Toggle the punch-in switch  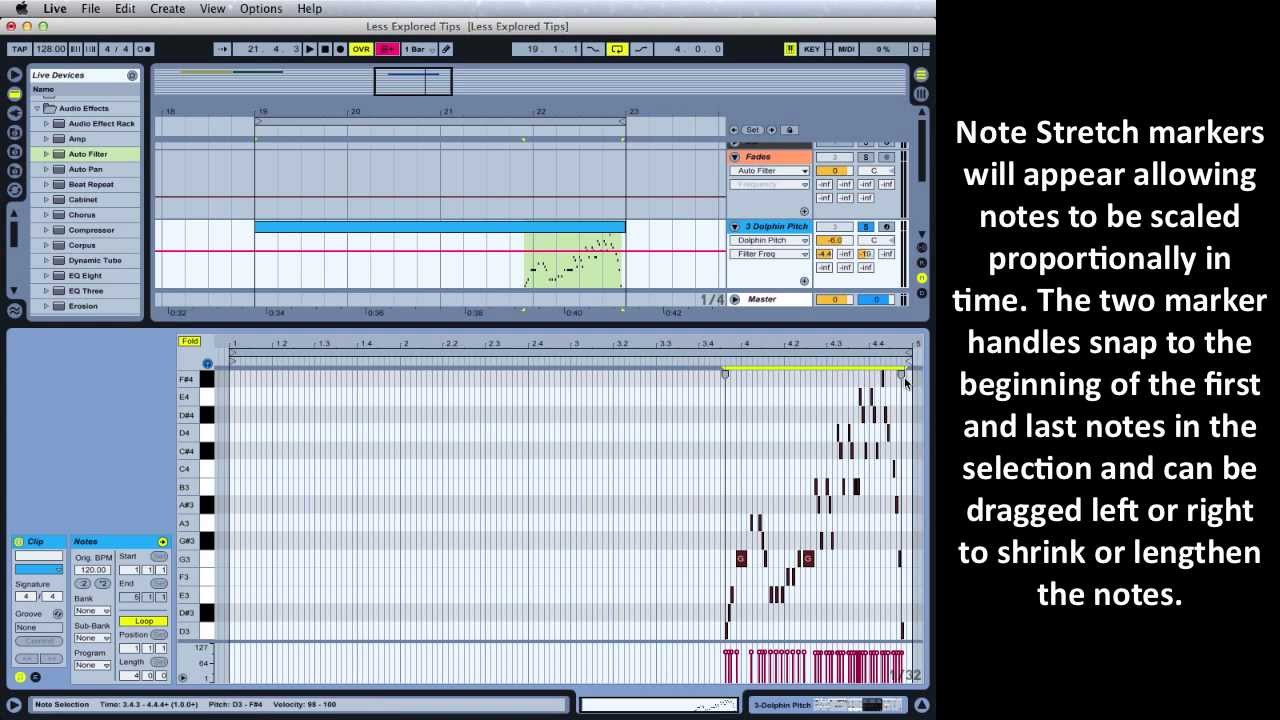coord(594,49)
